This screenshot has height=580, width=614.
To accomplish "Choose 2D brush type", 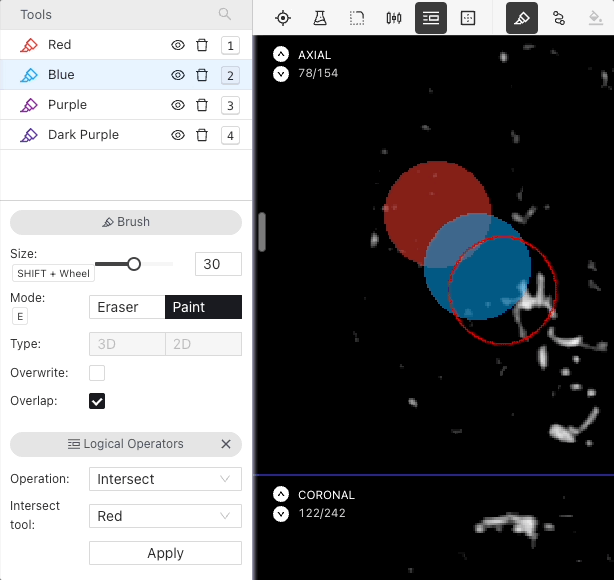I will point(203,344).
